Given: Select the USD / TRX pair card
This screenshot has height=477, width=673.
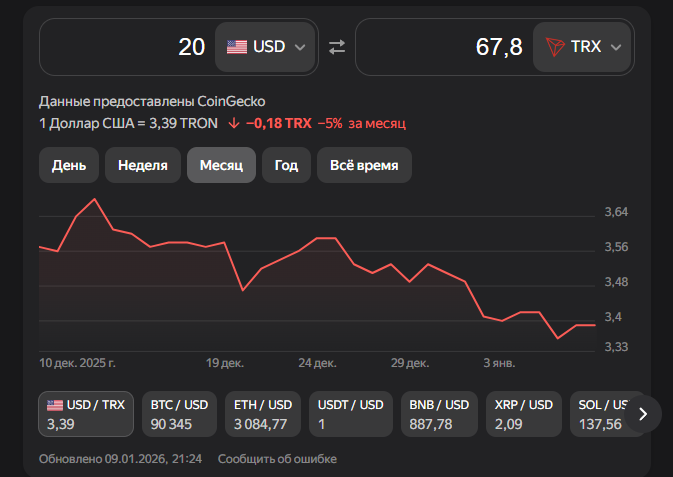Looking at the screenshot, I should coord(86,414).
